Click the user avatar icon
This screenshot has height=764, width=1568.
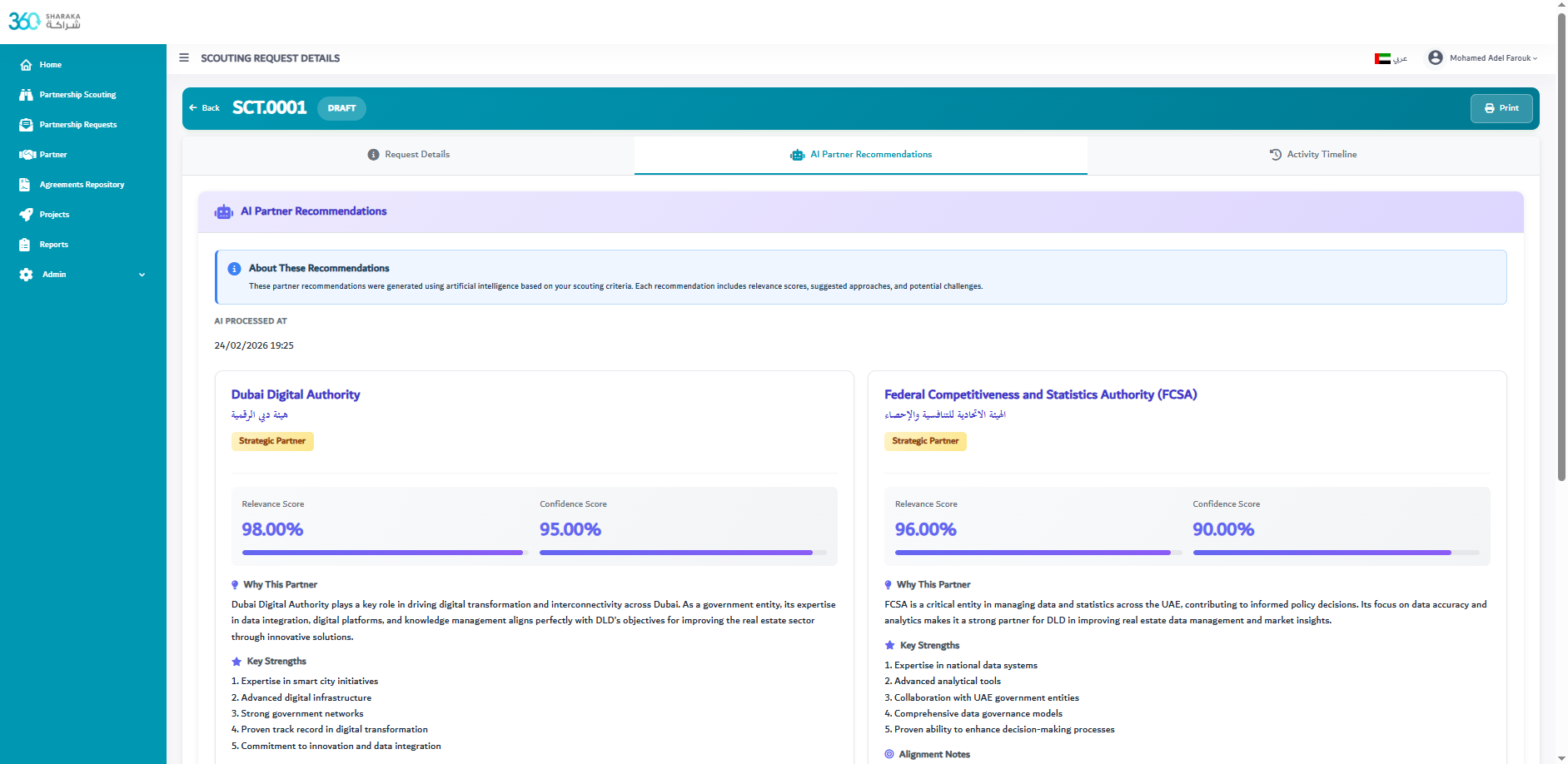1436,57
